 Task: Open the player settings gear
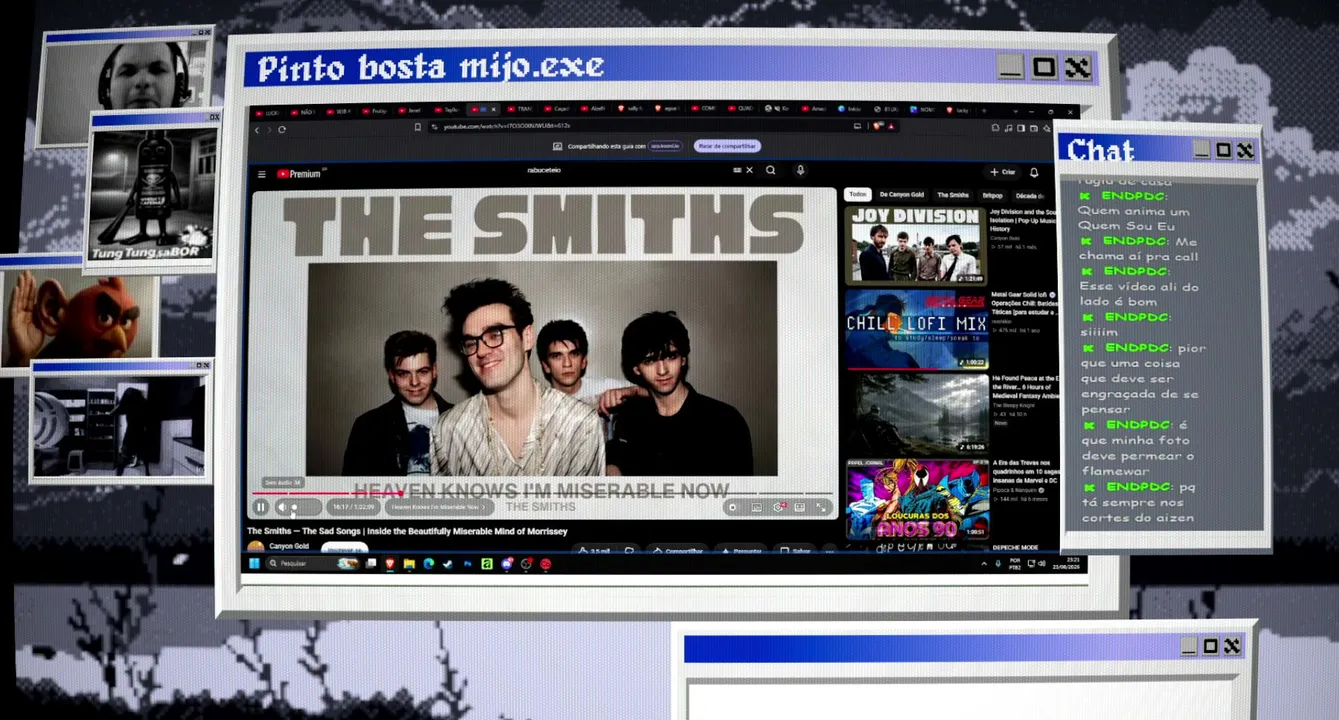tap(778, 507)
